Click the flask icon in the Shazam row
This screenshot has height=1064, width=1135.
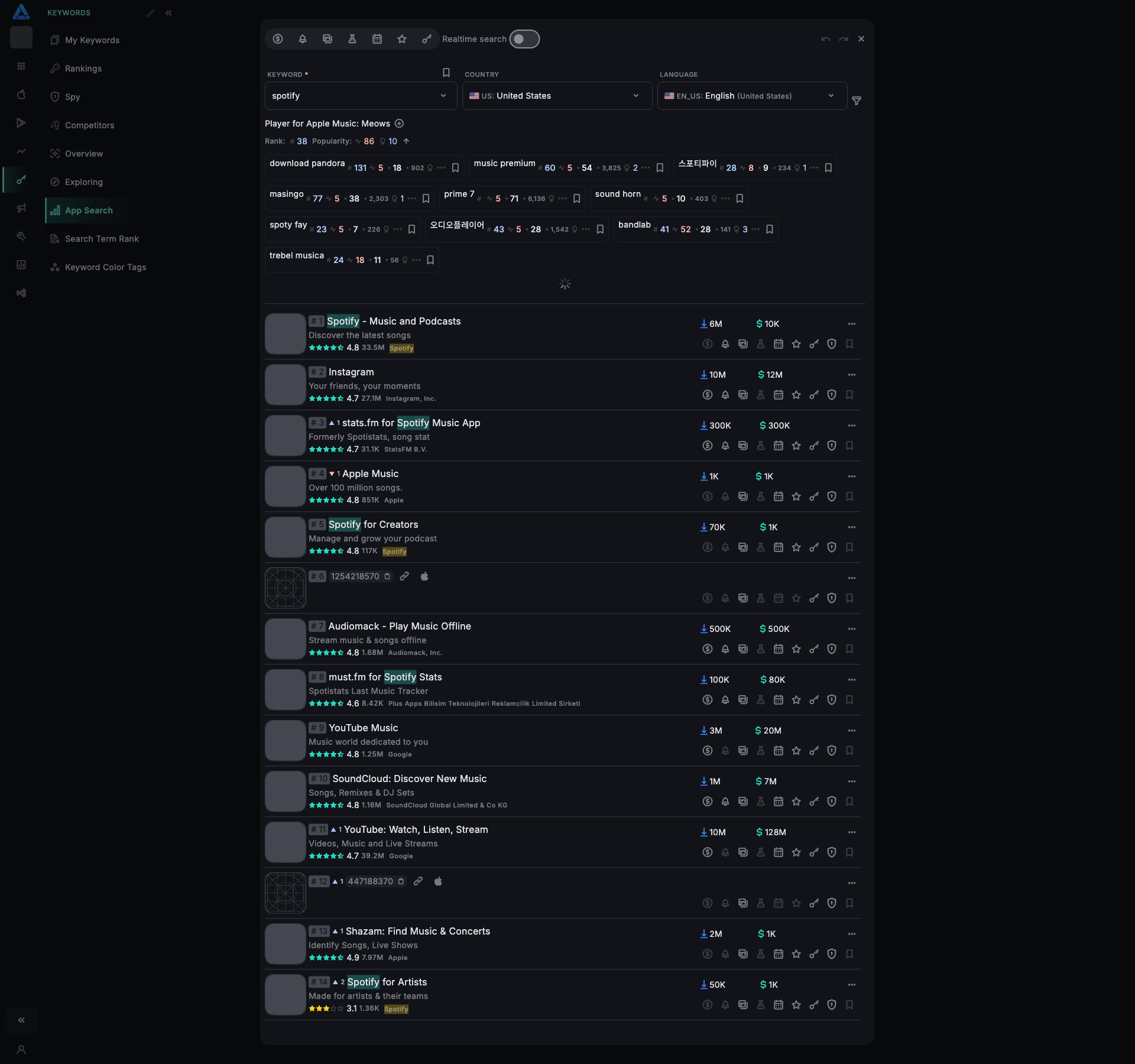[x=761, y=954]
